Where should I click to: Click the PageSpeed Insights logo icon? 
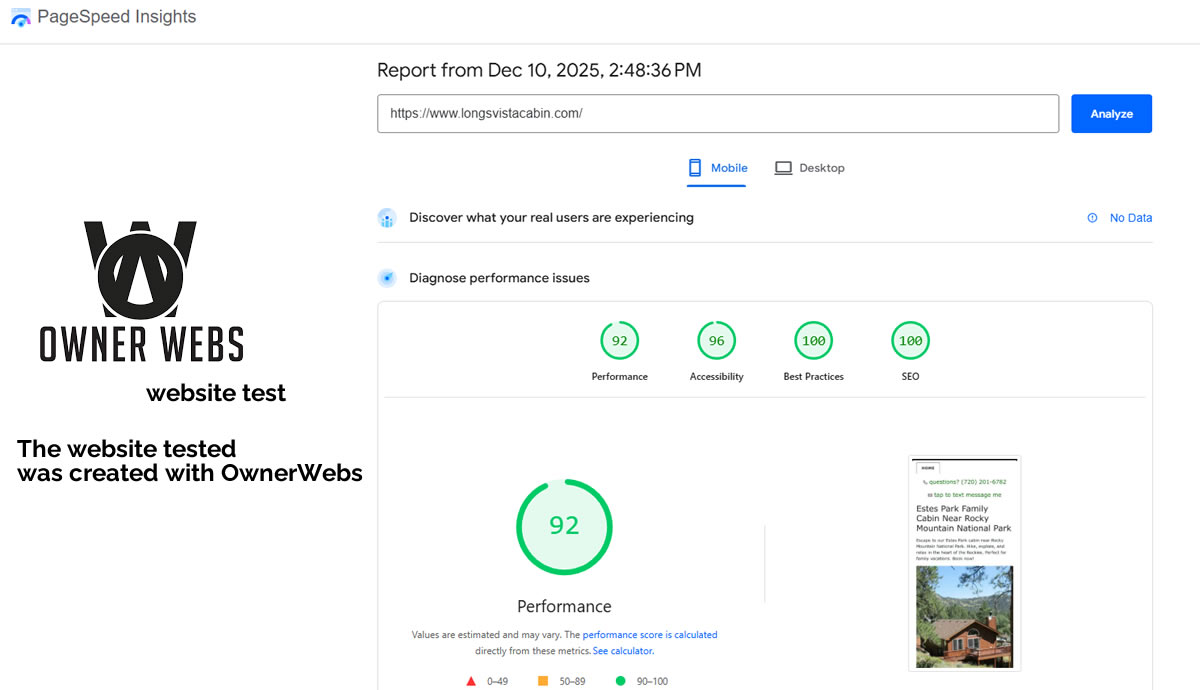coord(20,17)
